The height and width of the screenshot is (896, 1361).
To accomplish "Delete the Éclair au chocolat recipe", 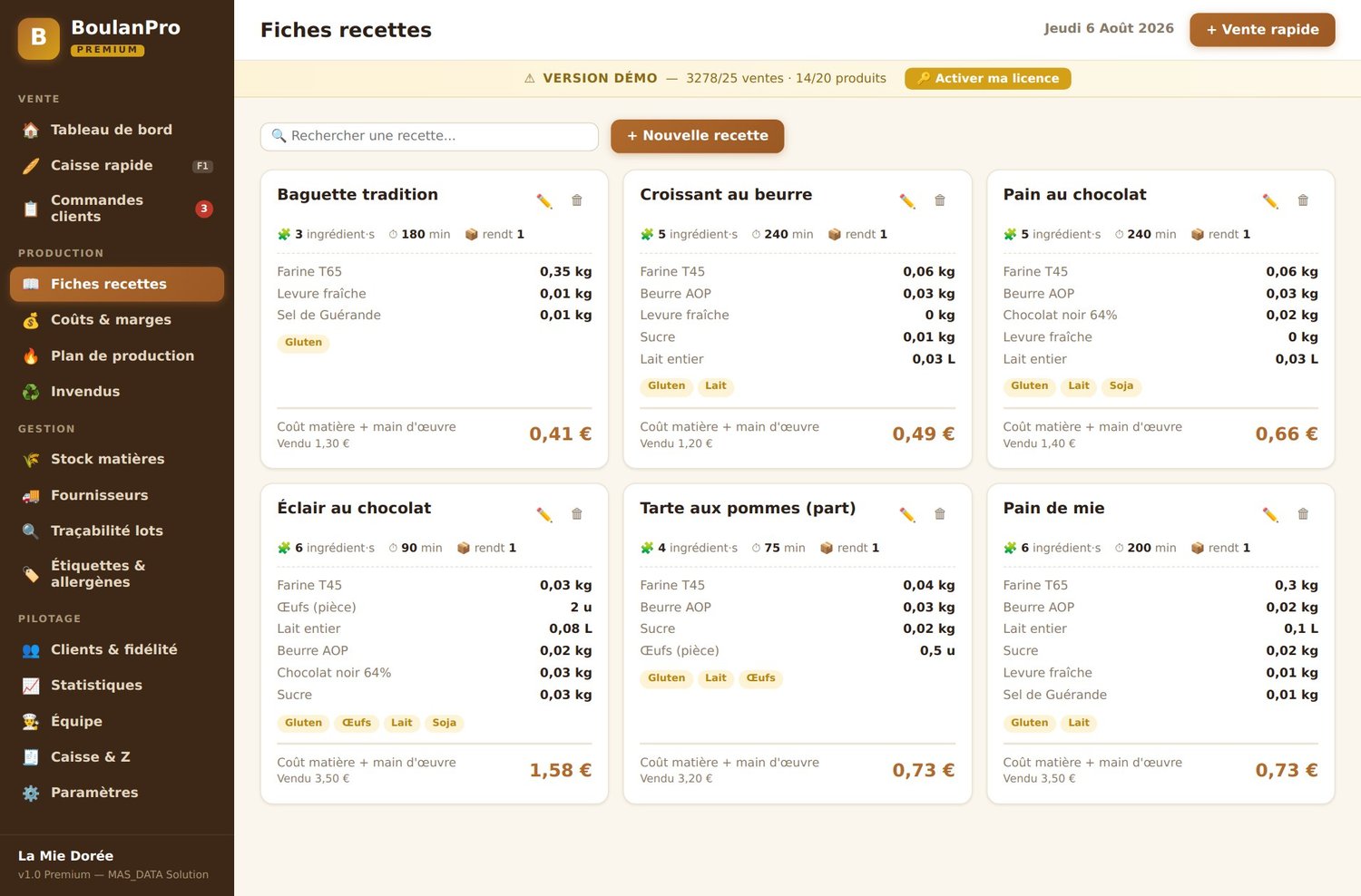I will click(x=577, y=514).
